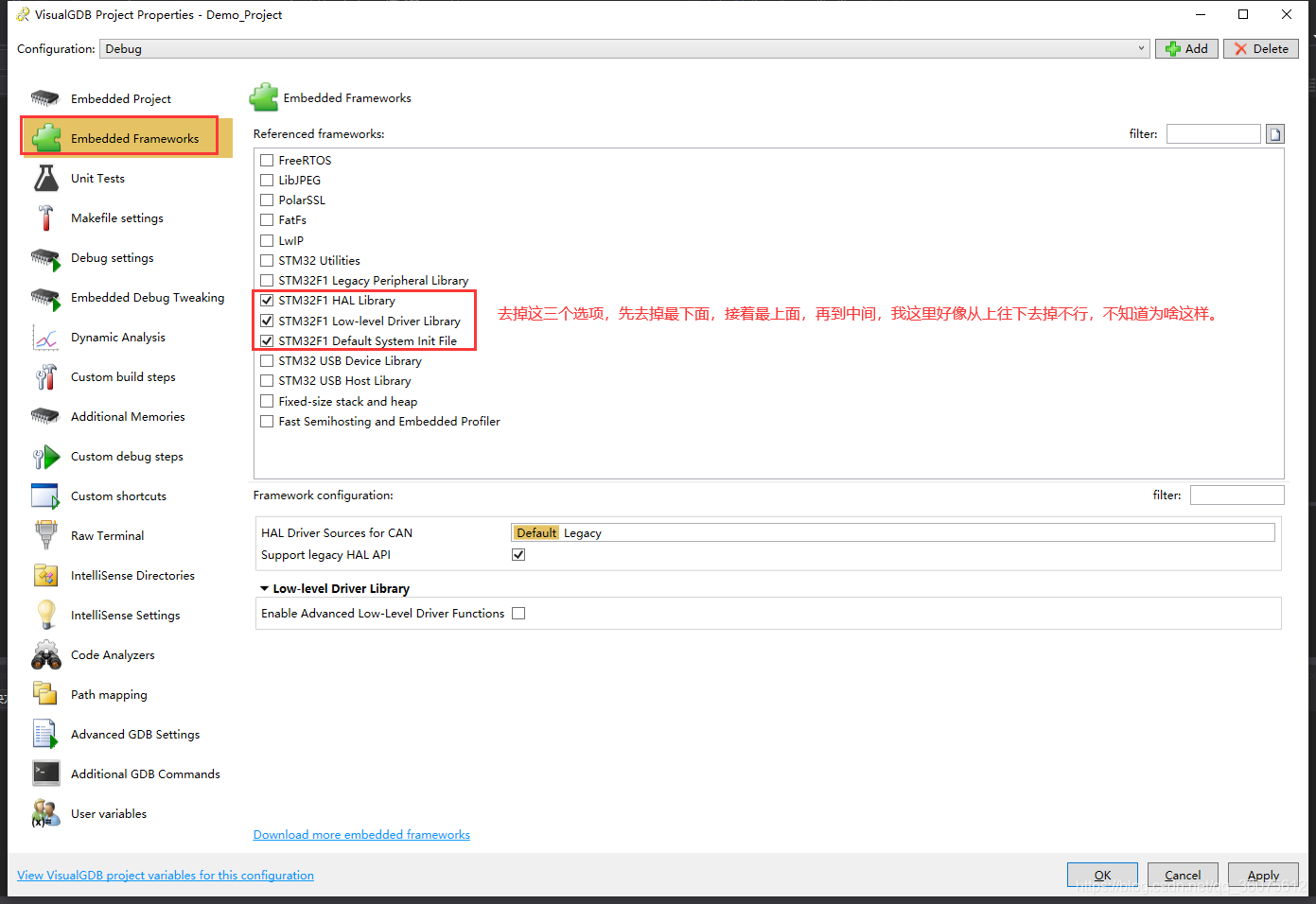Click the Embedded Project chip icon

click(45, 98)
